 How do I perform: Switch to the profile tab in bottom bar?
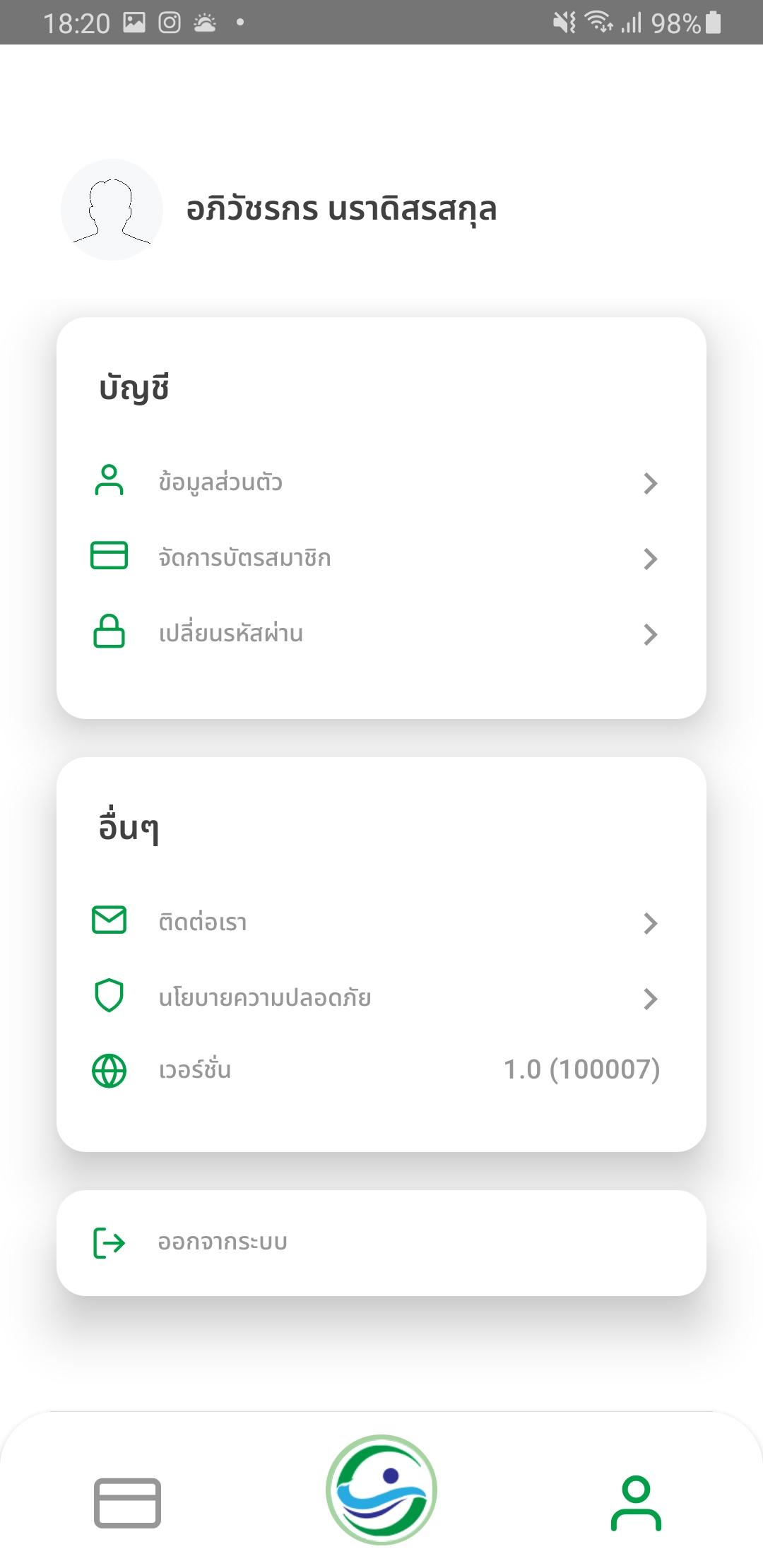(x=636, y=1502)
